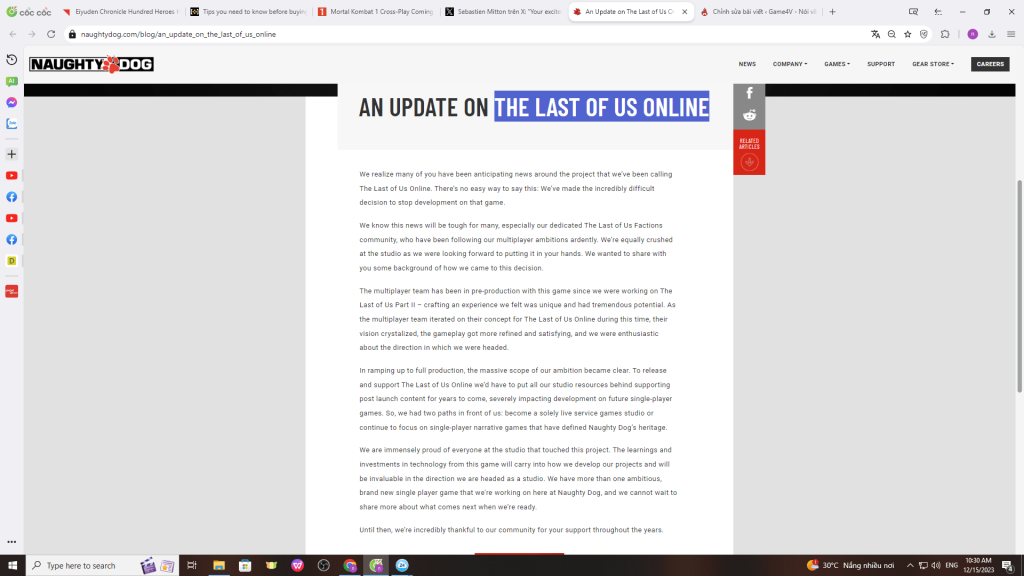The width and height of the screenshot is (1024, 576).
Task: Click the zoom magnifier icon in the address bar
Action: (891, 33)
